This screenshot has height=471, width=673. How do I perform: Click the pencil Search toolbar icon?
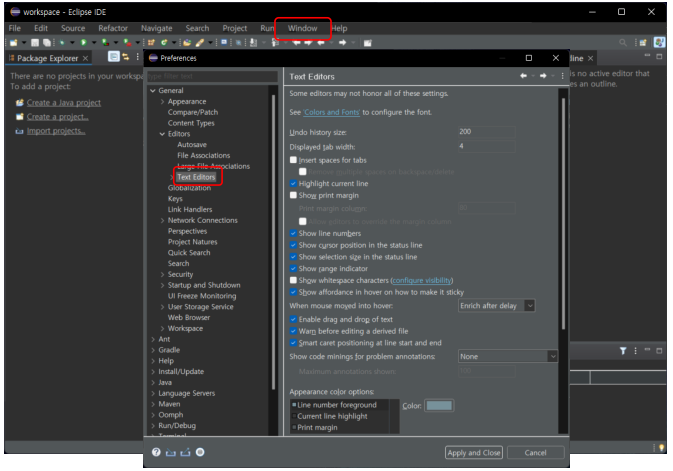click(200, 43)
